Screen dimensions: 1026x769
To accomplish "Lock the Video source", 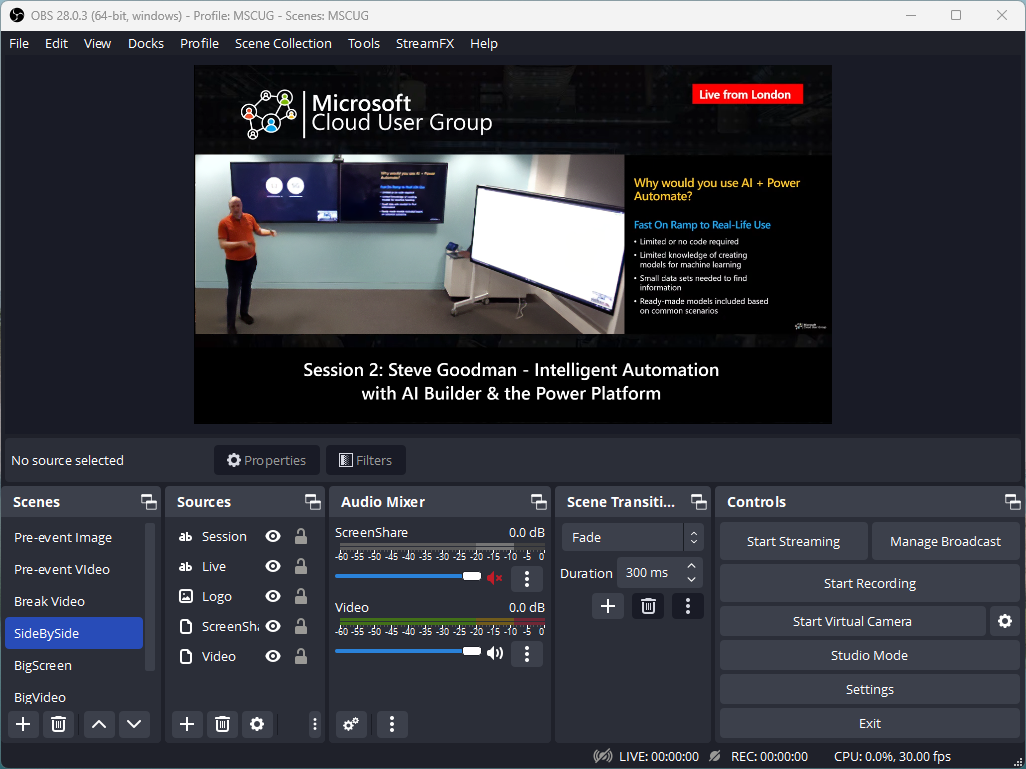I will click(301, 656).
